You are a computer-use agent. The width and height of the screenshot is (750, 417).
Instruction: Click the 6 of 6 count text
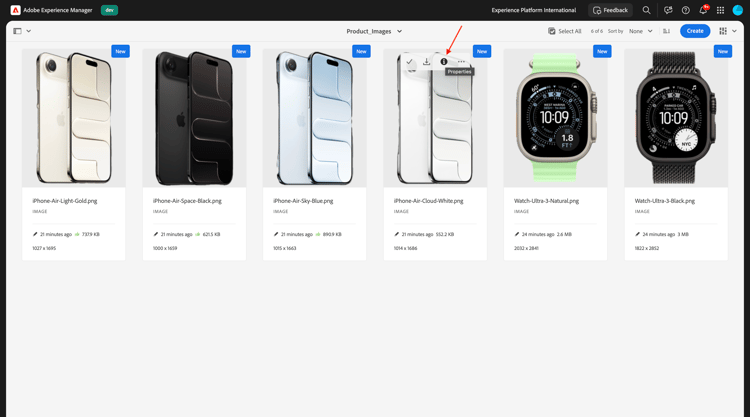[x=596, y=31]
